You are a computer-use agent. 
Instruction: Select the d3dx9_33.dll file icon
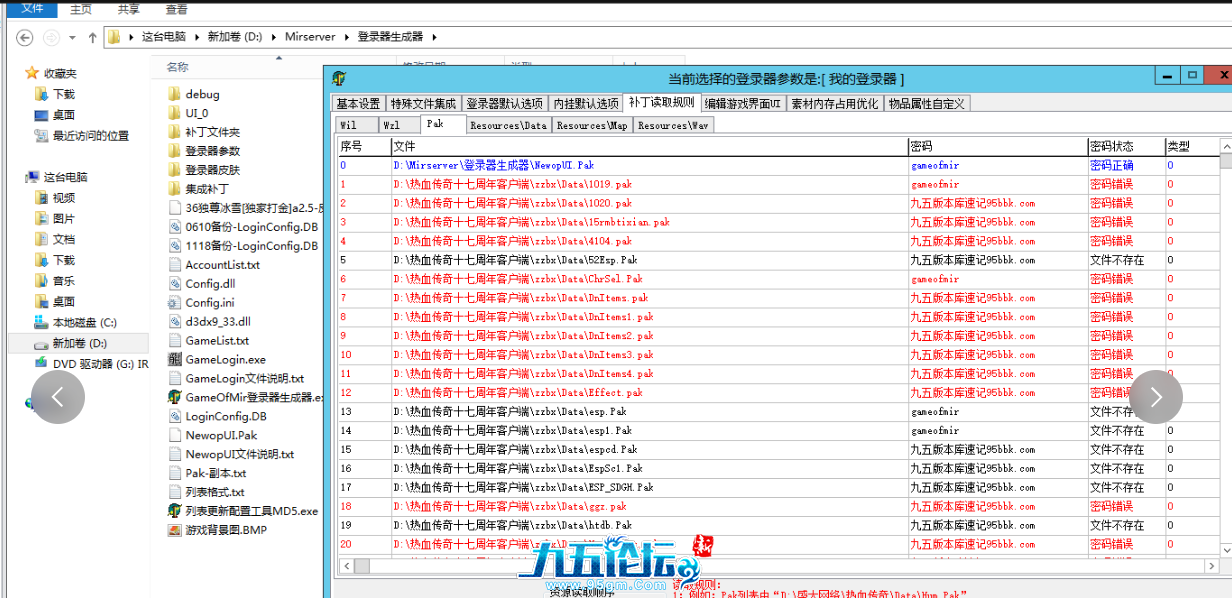click(x=175, y=321)
